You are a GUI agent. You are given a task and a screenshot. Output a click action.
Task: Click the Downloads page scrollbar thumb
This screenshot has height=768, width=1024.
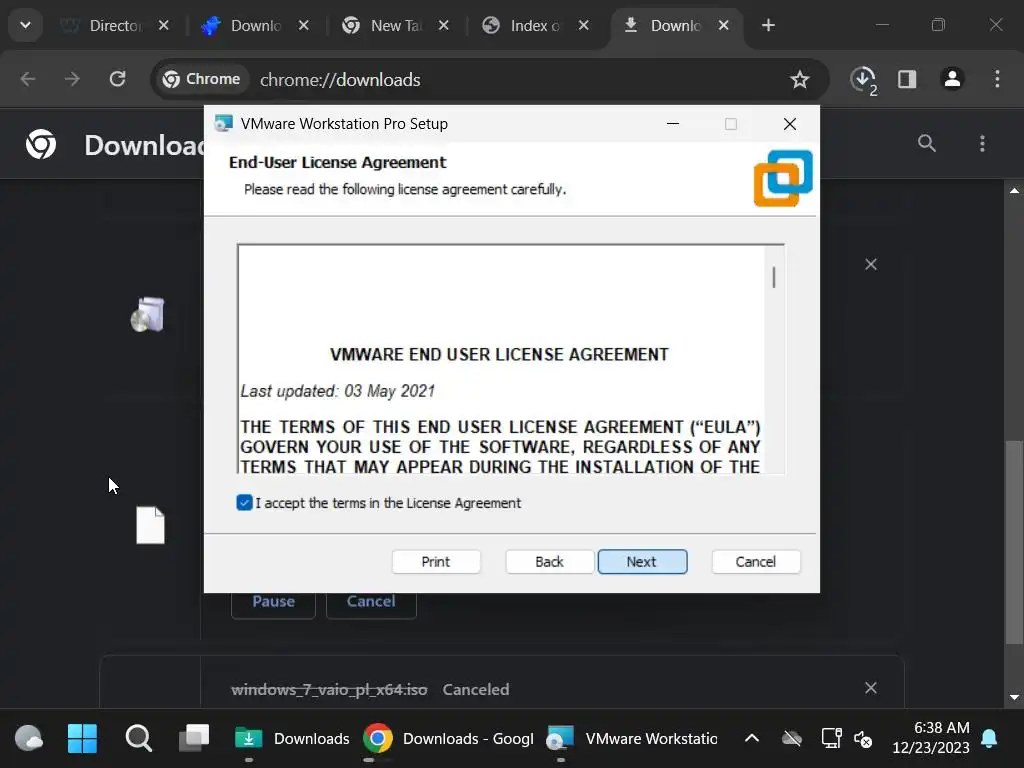point(1014,542)
